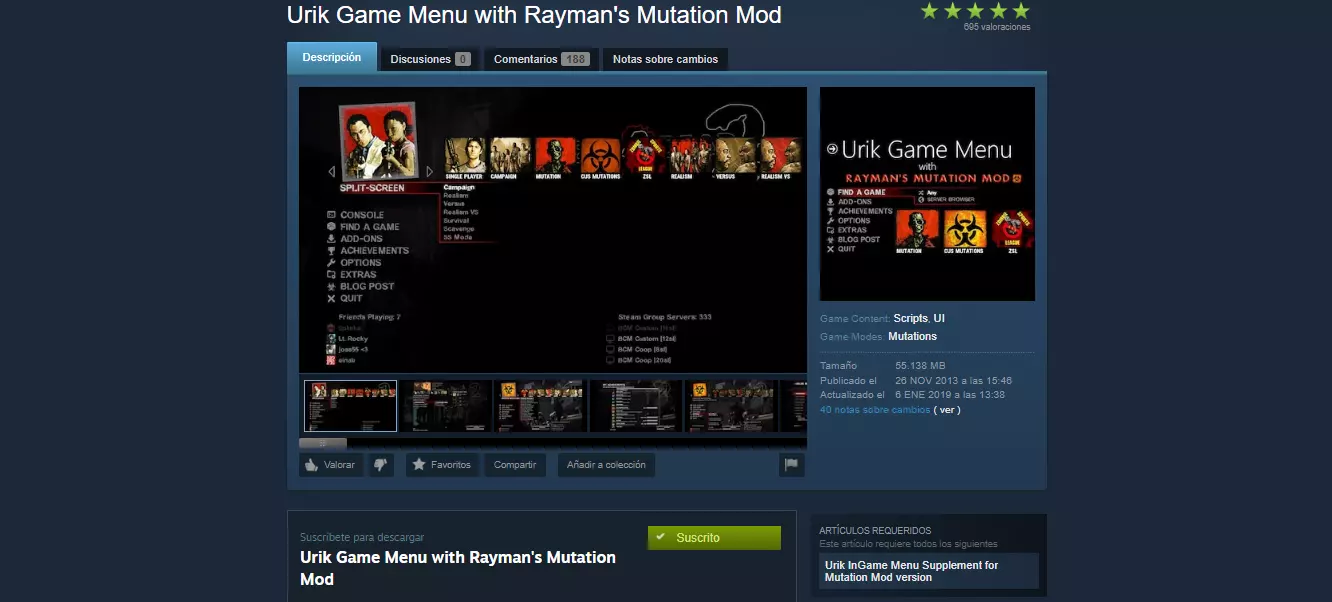Image resolution: width=1332 pixels, height=602 pixels.
Task: Open the Comentarios tab
Action: click(541, 59)
